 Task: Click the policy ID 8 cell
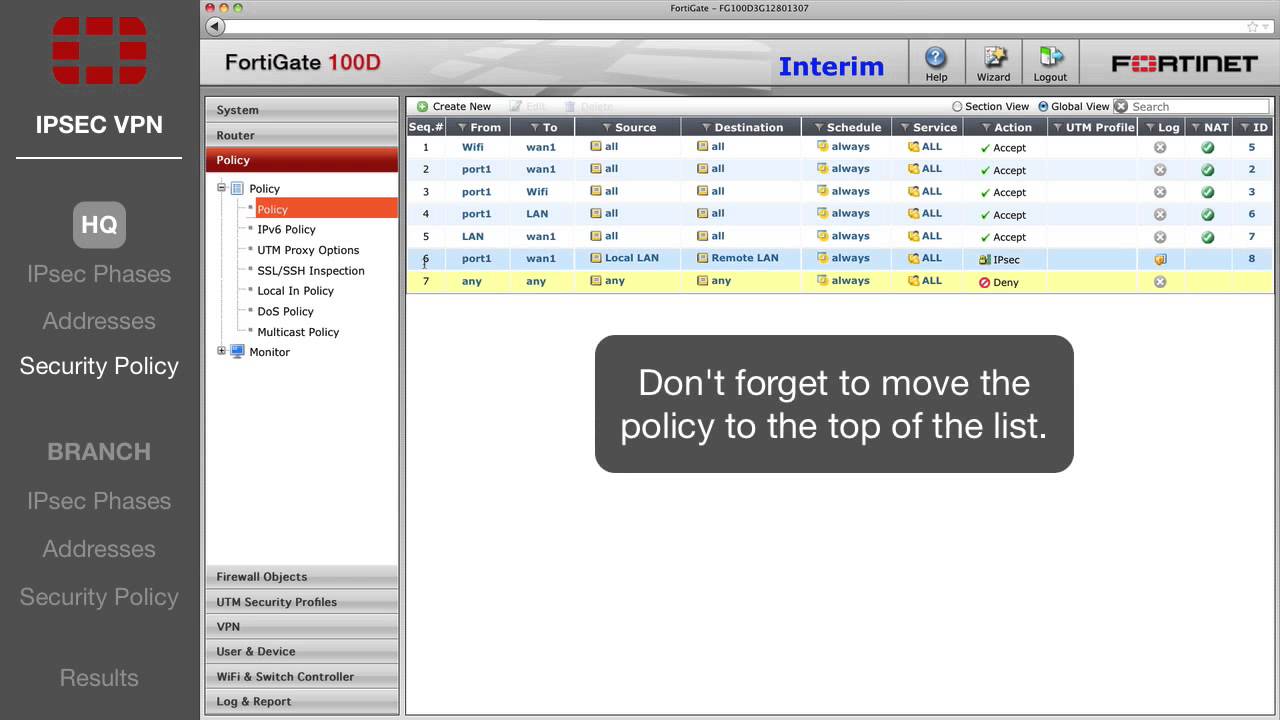[1251, 259]
